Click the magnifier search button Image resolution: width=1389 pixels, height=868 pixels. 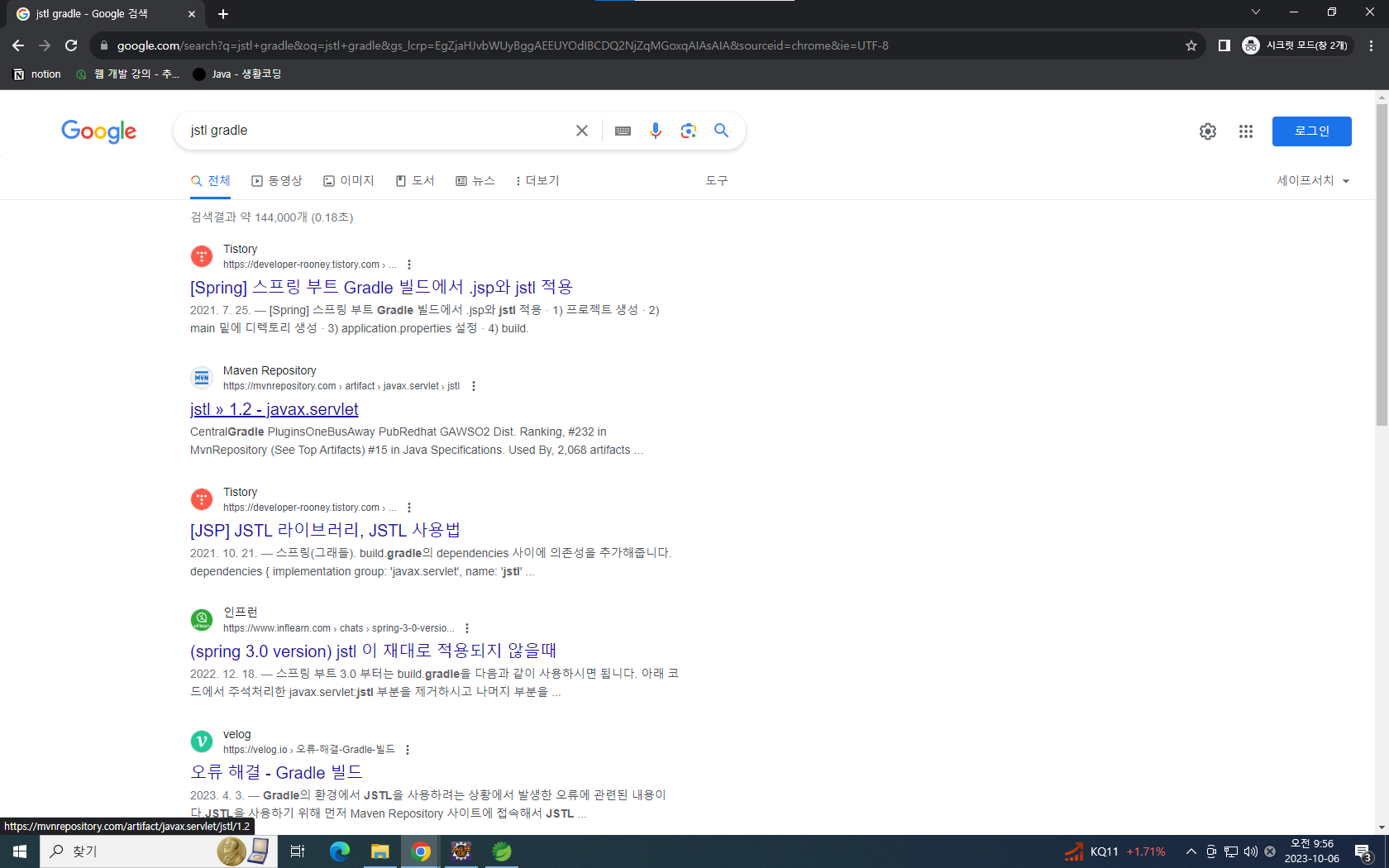721,131
